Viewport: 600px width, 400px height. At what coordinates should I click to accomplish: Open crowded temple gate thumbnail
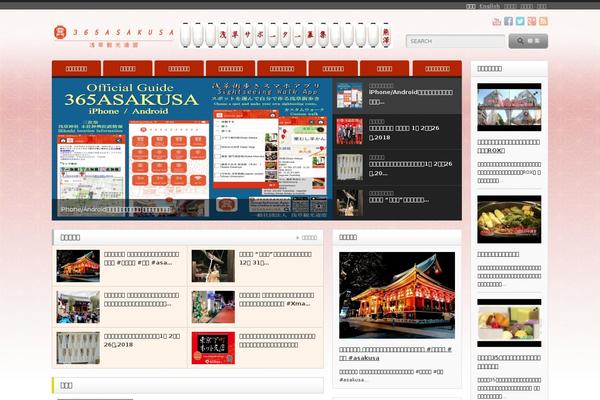78,307
